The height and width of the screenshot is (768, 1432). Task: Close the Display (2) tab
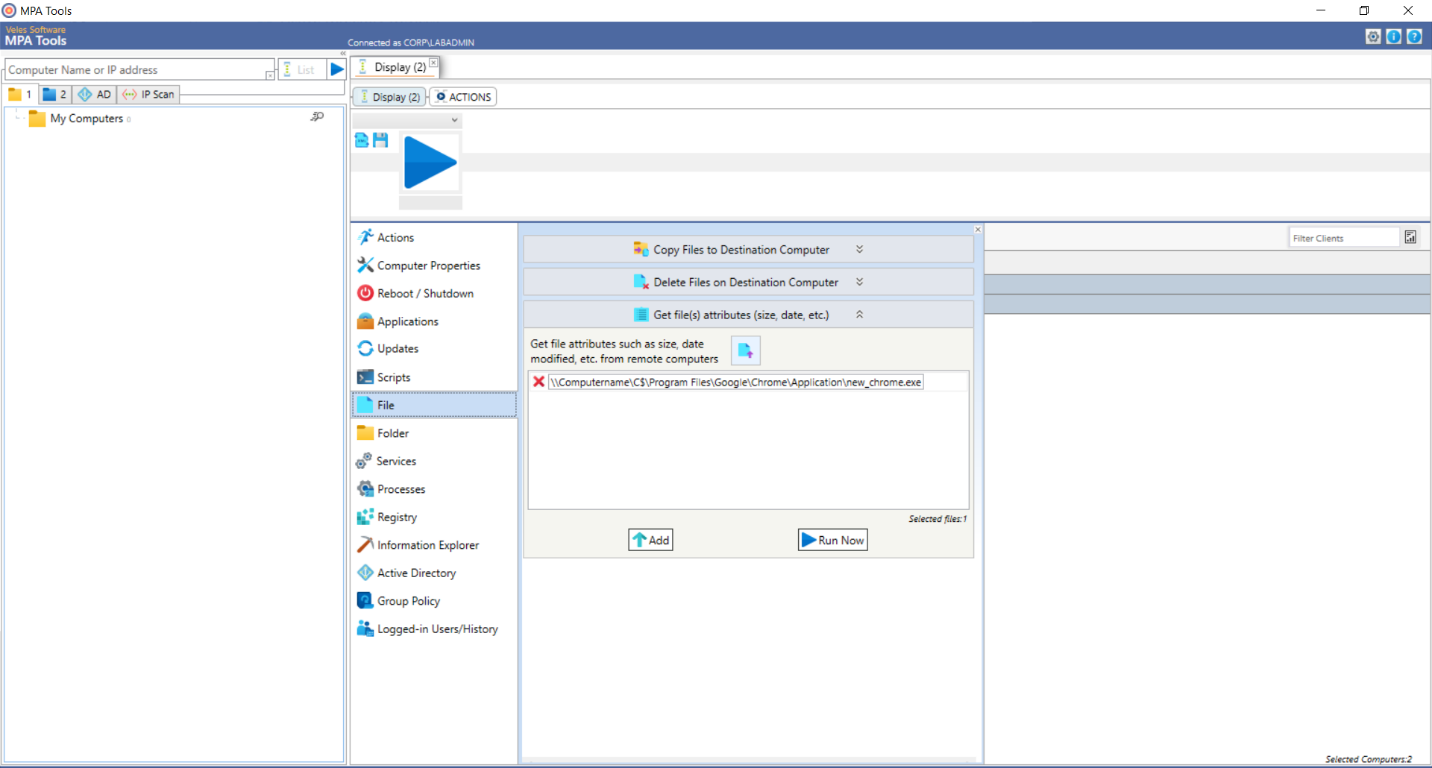click(x=433, y=62)
